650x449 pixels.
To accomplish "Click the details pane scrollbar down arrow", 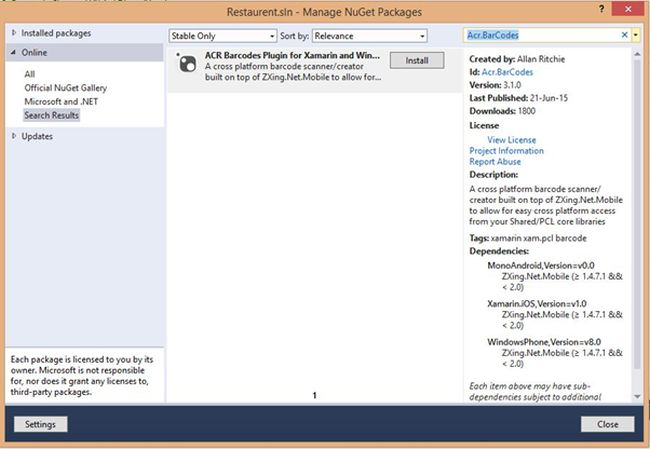I will pos(637,397).
